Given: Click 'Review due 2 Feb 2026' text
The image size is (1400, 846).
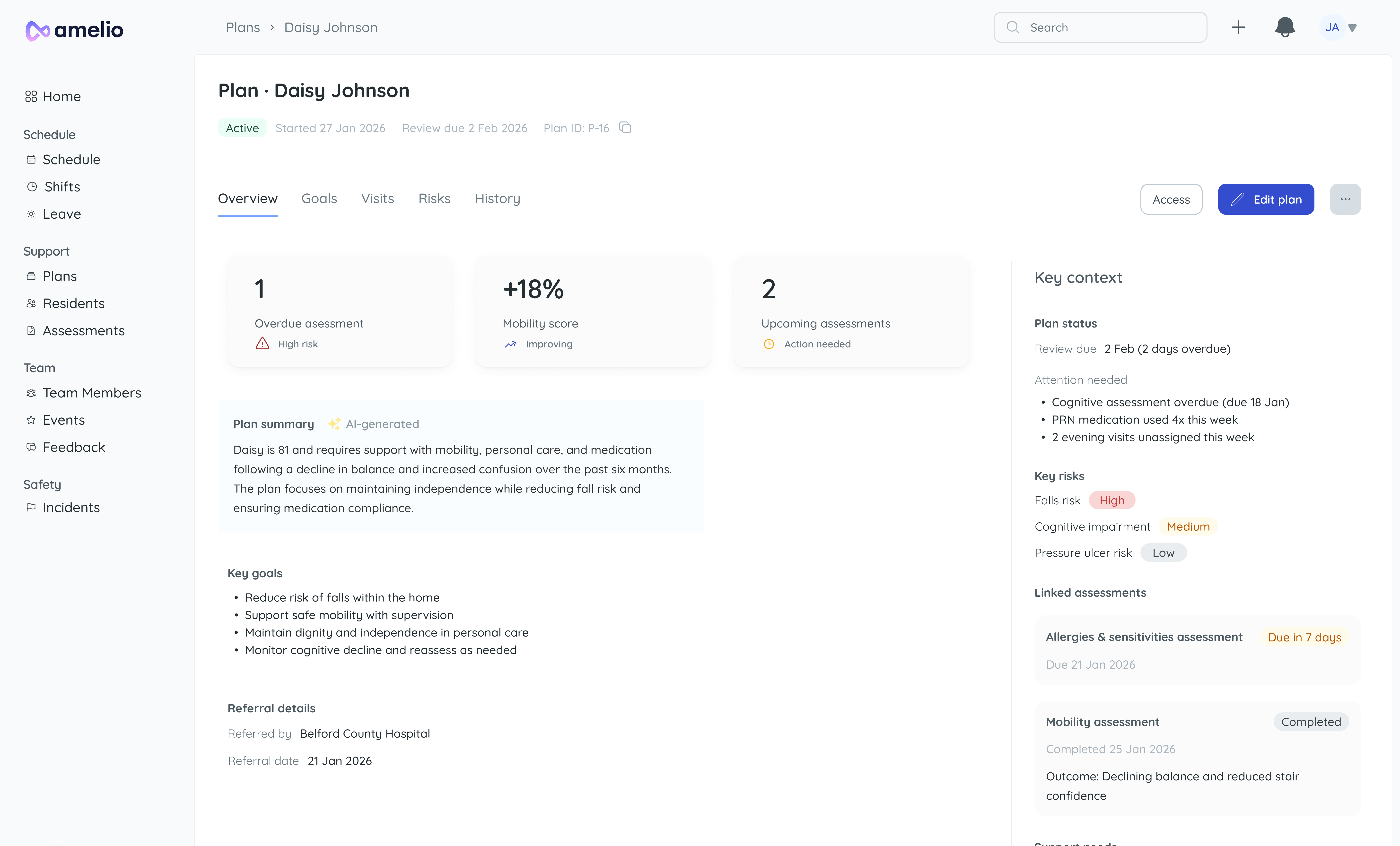Looking at the screenshot, I should tap(464, 128).
